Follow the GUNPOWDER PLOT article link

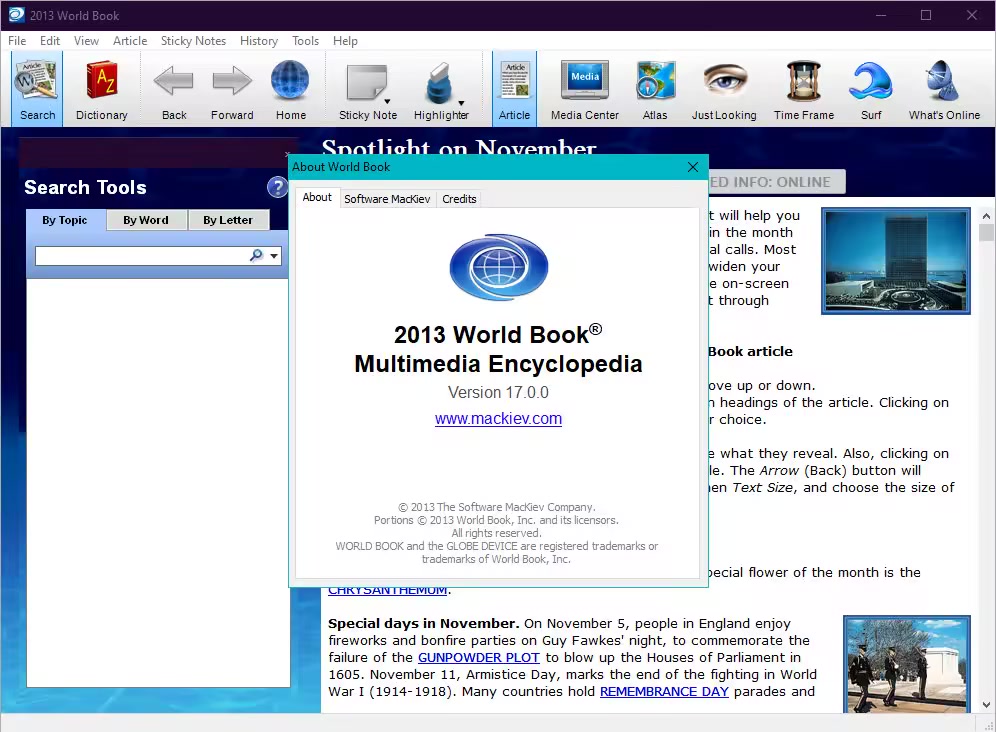click(478, 657)
